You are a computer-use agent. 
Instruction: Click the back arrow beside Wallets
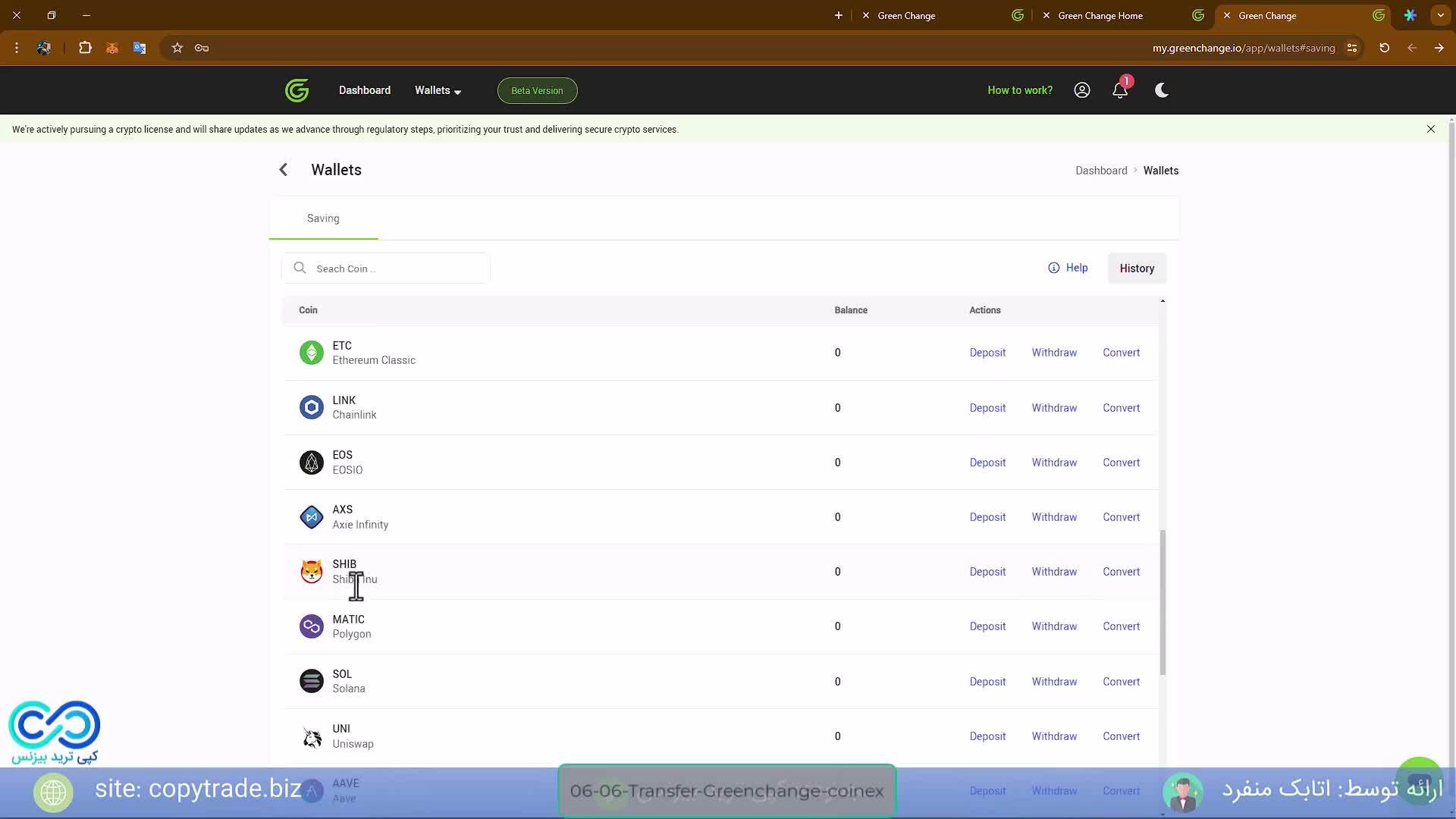click(284, 170)
